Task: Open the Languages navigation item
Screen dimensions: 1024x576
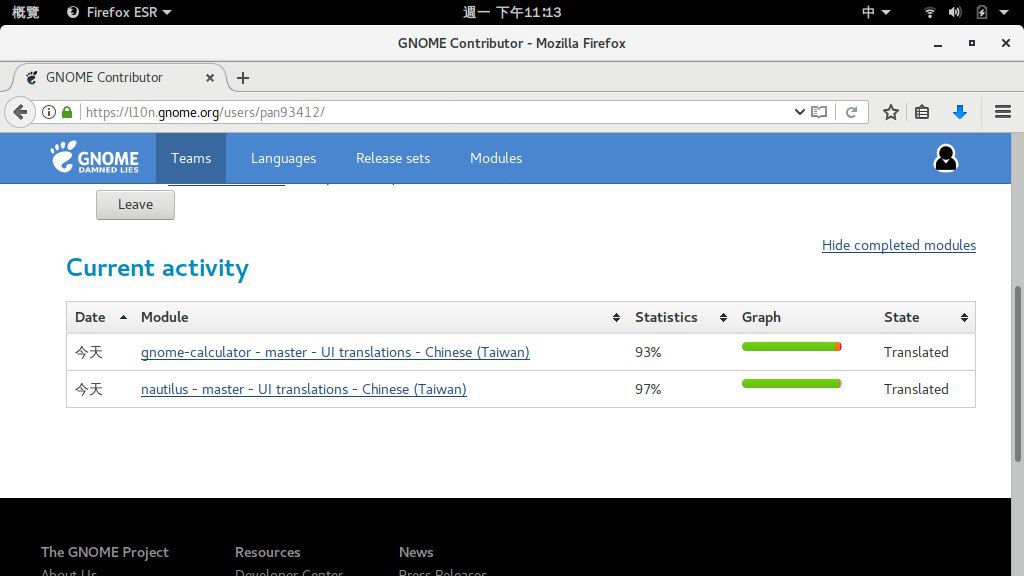Action: [x=283, y=158]
